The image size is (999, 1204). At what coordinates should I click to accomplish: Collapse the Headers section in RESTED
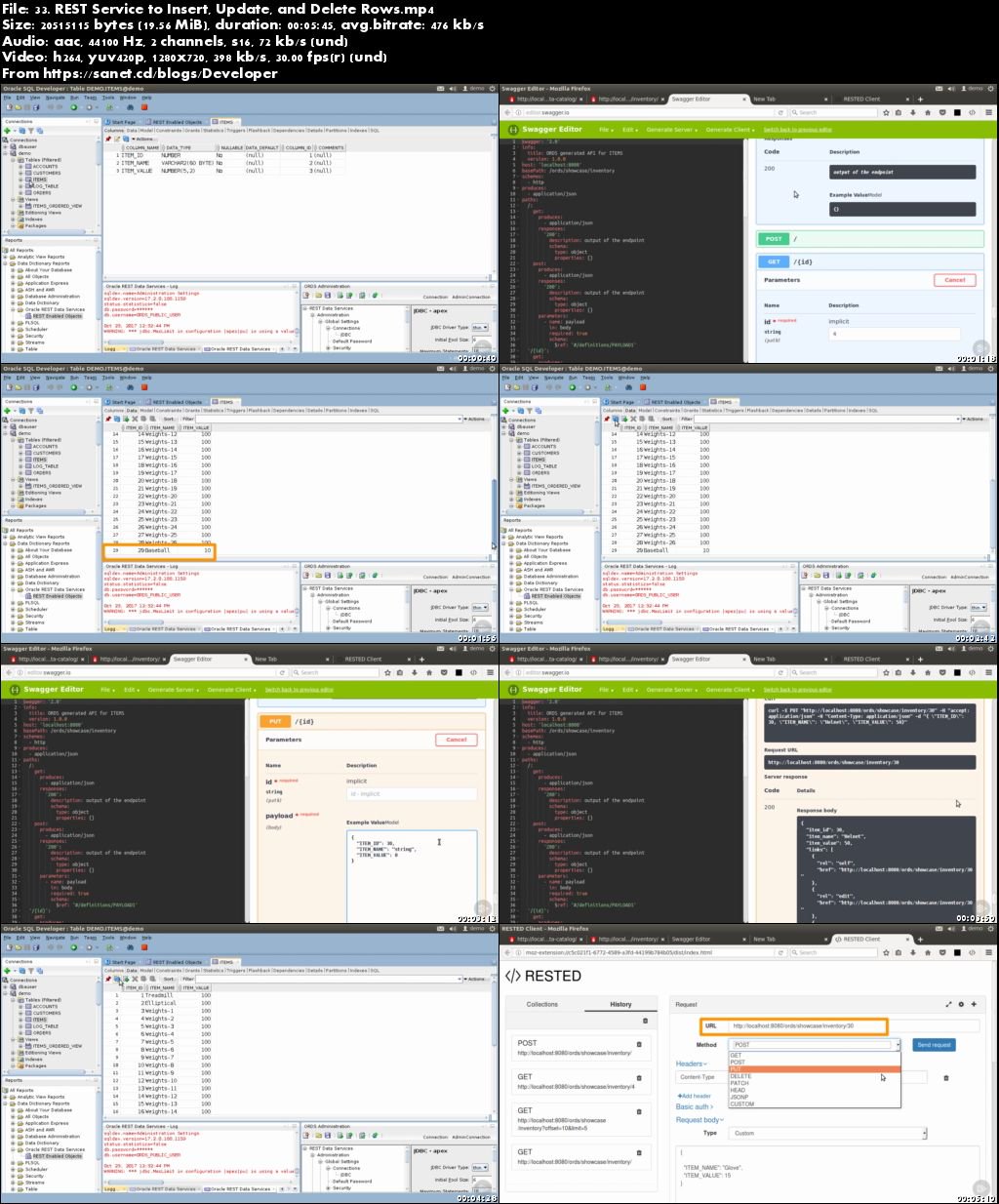[691, 1064]
